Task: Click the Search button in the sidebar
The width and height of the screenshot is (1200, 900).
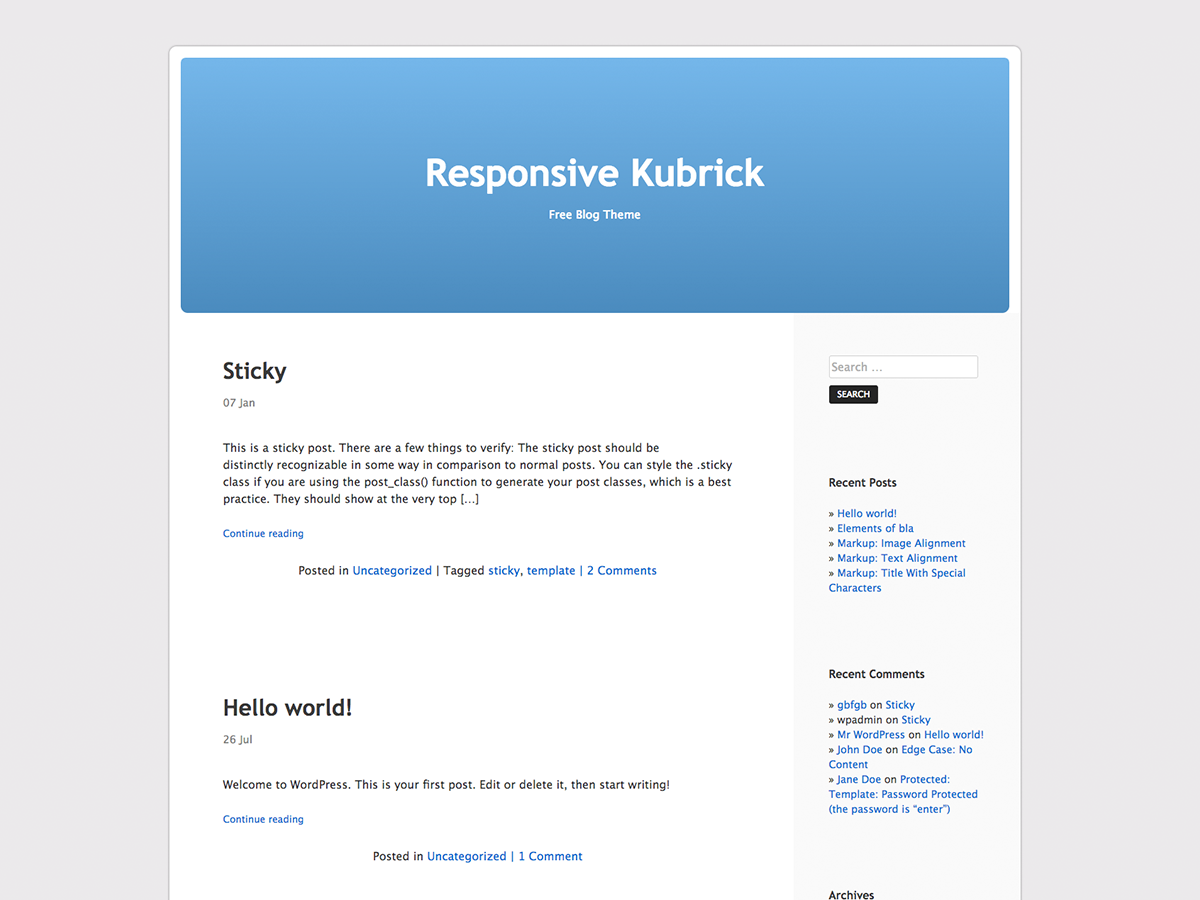Action: [852, 394]
